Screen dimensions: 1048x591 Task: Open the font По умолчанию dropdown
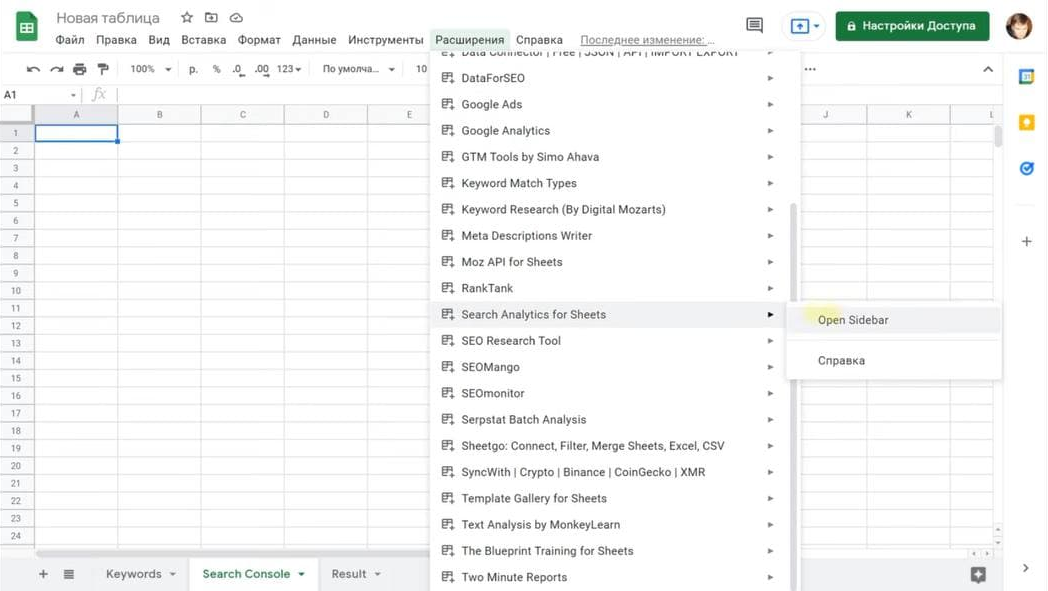358,69
